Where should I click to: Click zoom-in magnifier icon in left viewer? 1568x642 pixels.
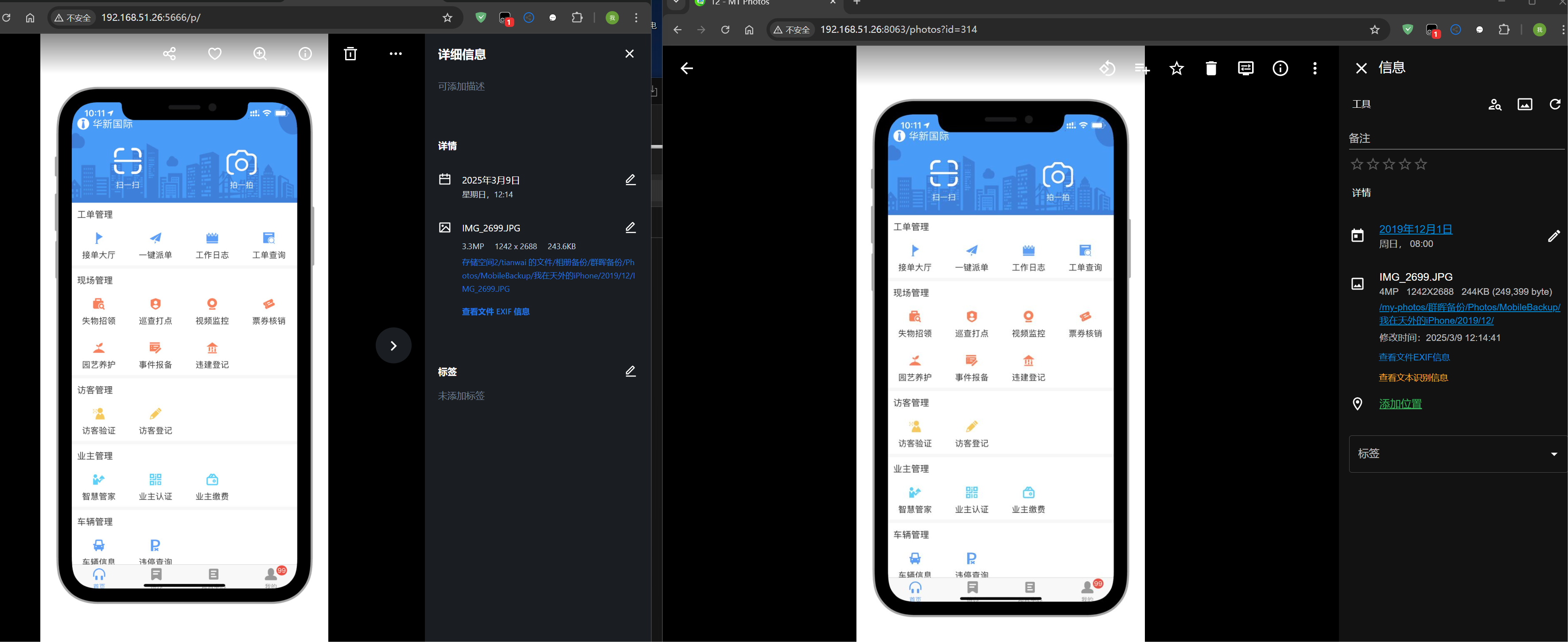(260, 54)
